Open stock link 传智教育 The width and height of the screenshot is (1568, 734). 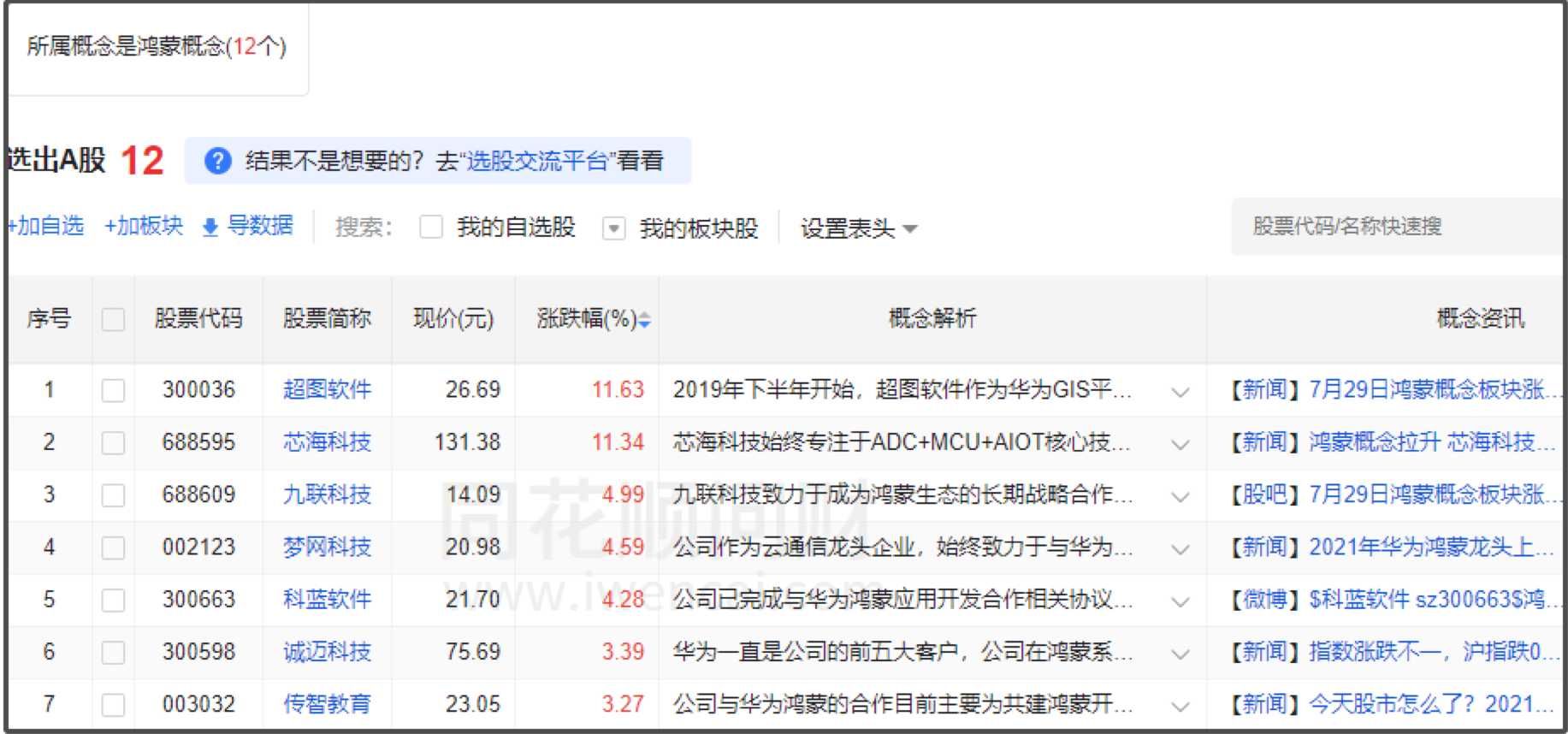click(327, 703)
